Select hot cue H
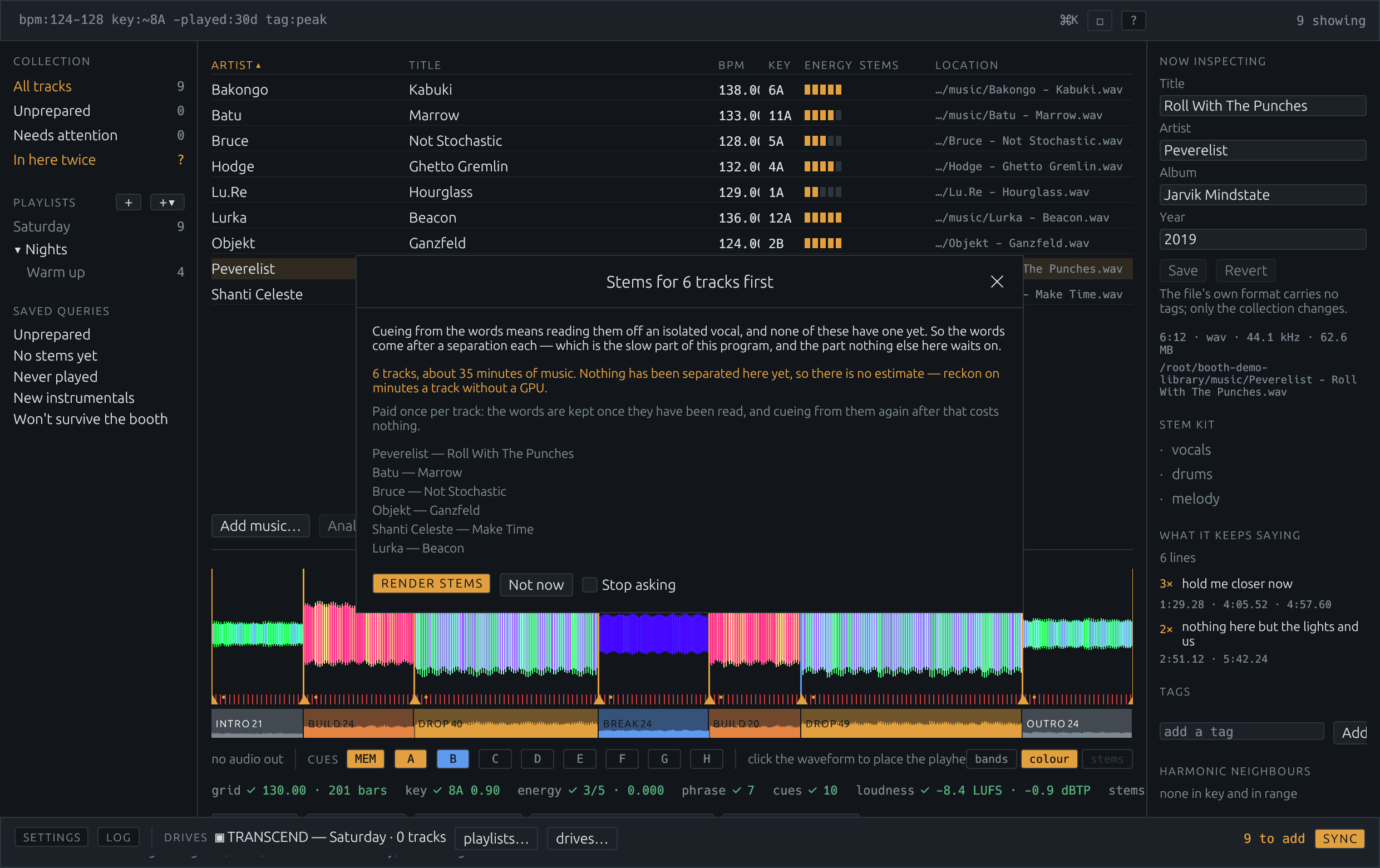1380x868 pixels. pos(707,758)
